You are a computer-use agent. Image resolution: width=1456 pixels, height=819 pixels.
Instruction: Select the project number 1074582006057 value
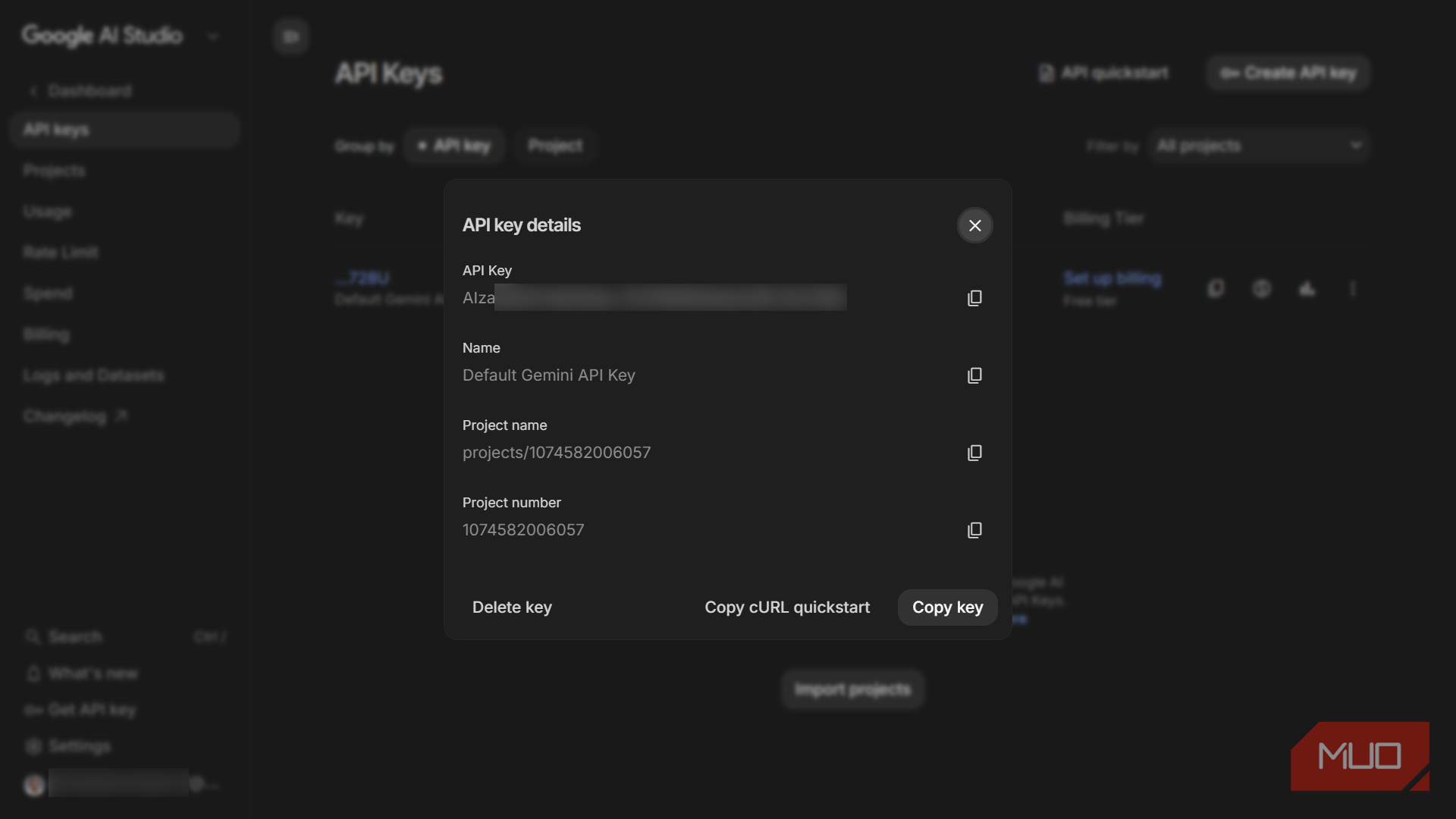[523, 530]
